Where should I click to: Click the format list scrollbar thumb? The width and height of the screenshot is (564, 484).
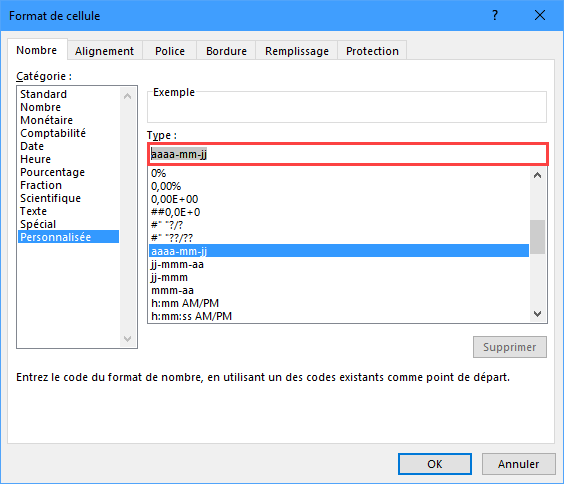point(537,237)
